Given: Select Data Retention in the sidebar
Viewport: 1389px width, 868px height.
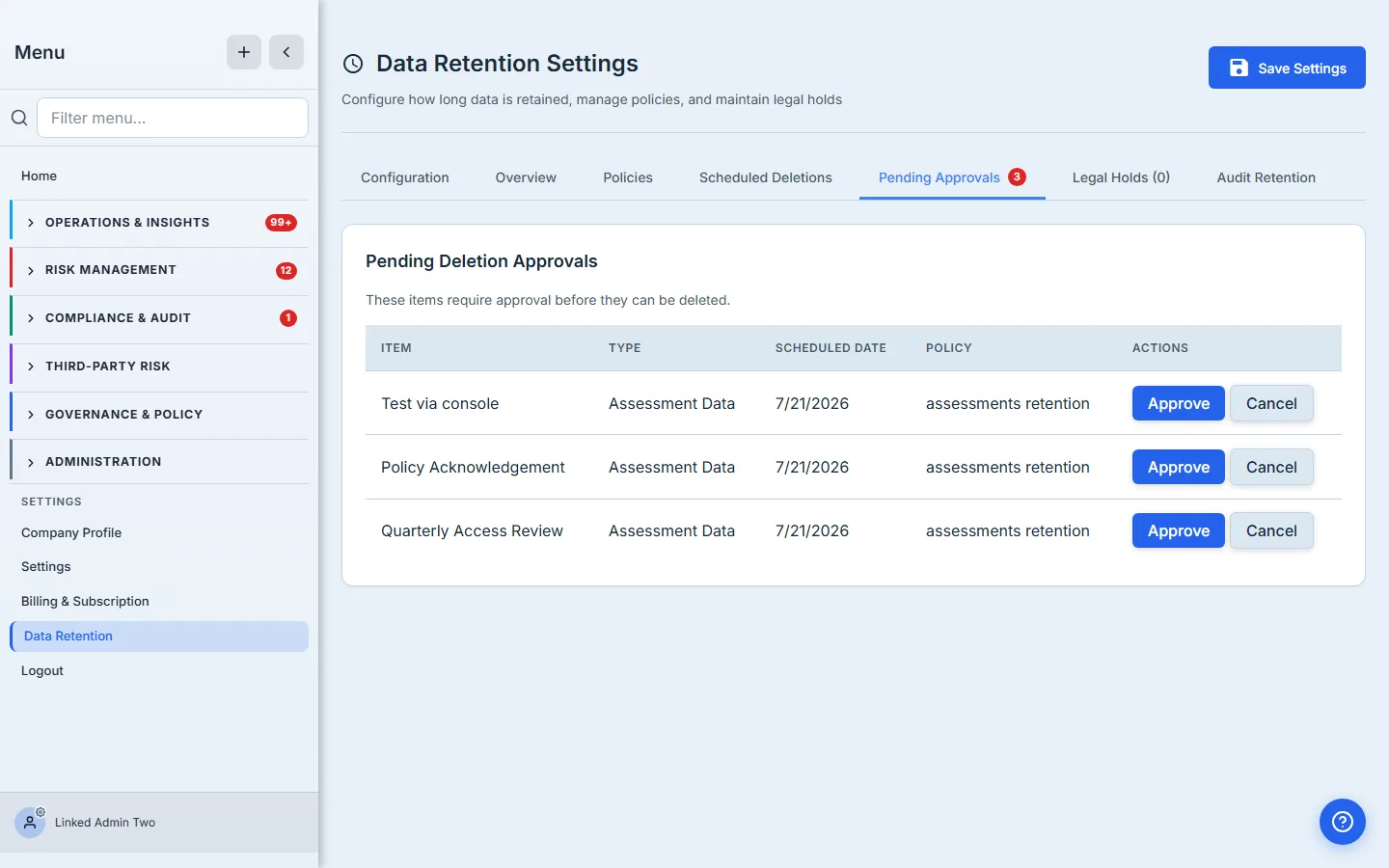Looking at the screenshot, I should point(159,636).
